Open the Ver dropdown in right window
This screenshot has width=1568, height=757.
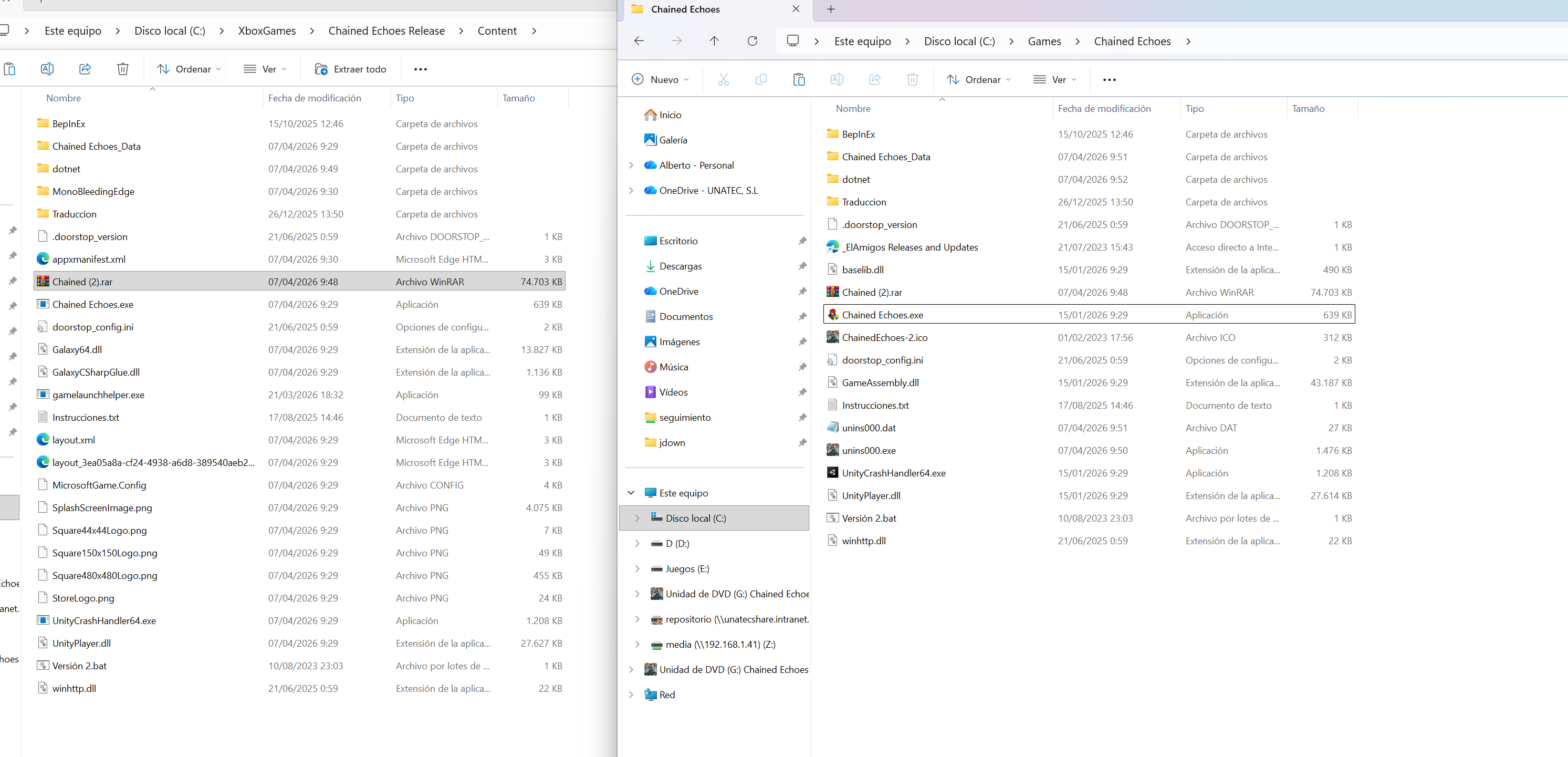pos(1055,79)
